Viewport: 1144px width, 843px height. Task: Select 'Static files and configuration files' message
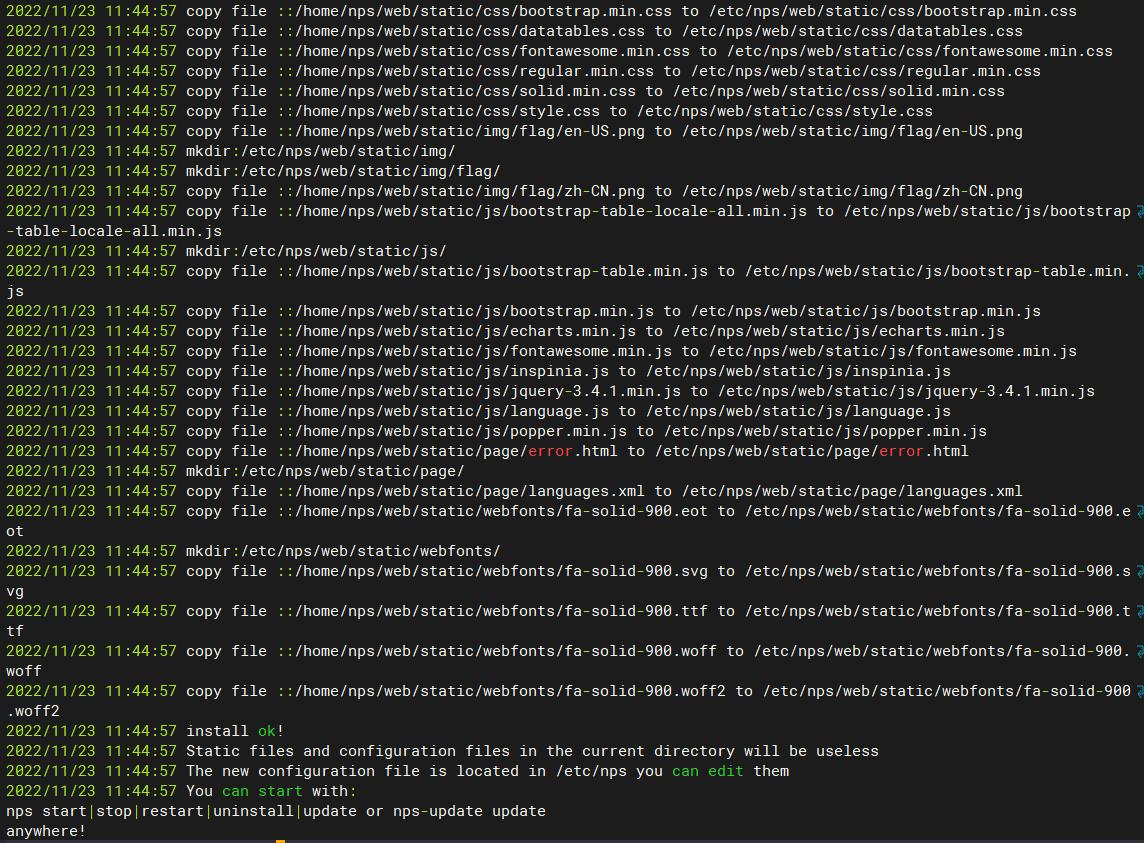532,751
